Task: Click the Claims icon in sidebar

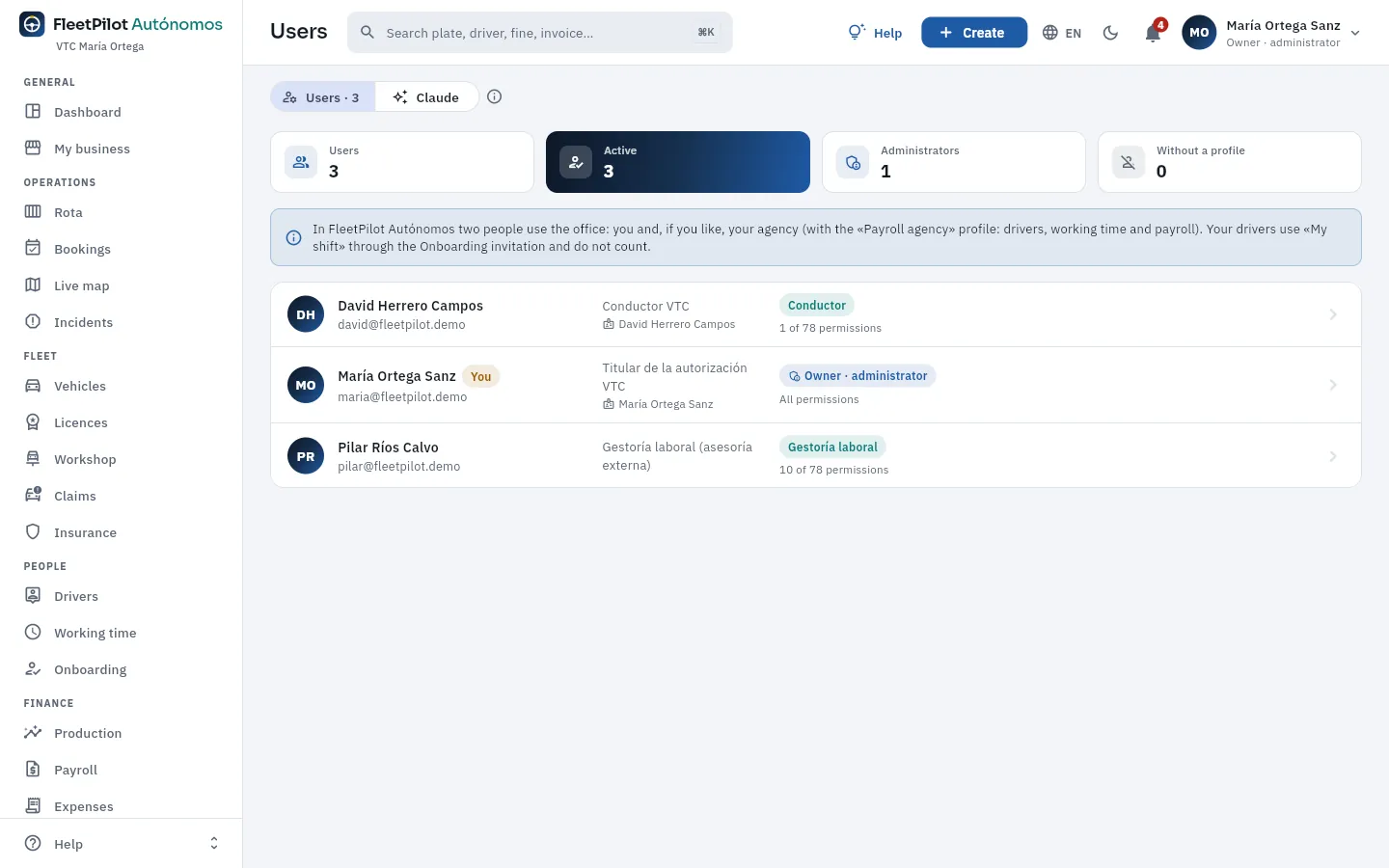Action: (x=33, y=496)
